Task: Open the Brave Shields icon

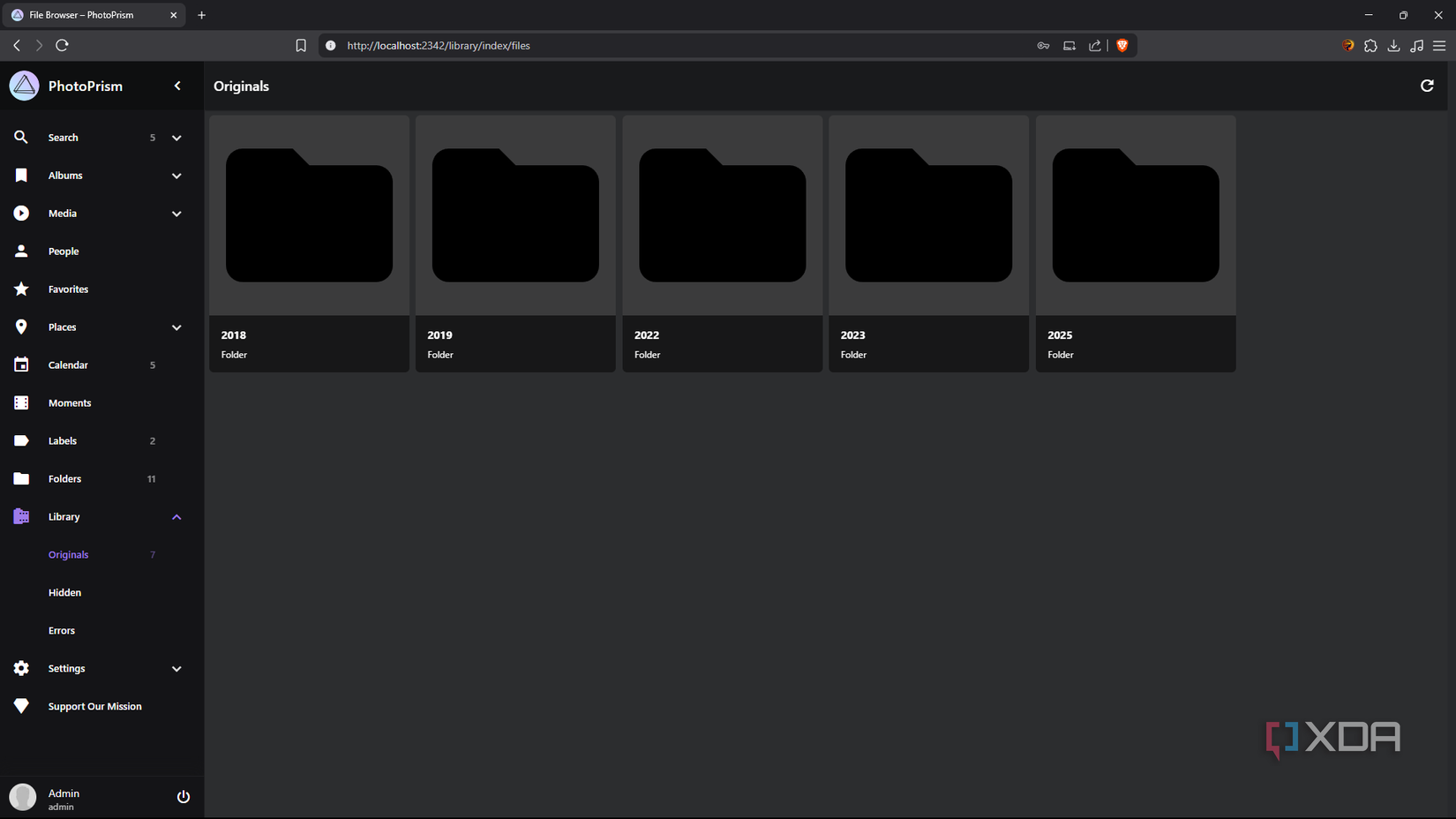Action: click(x=1122, y=46)
